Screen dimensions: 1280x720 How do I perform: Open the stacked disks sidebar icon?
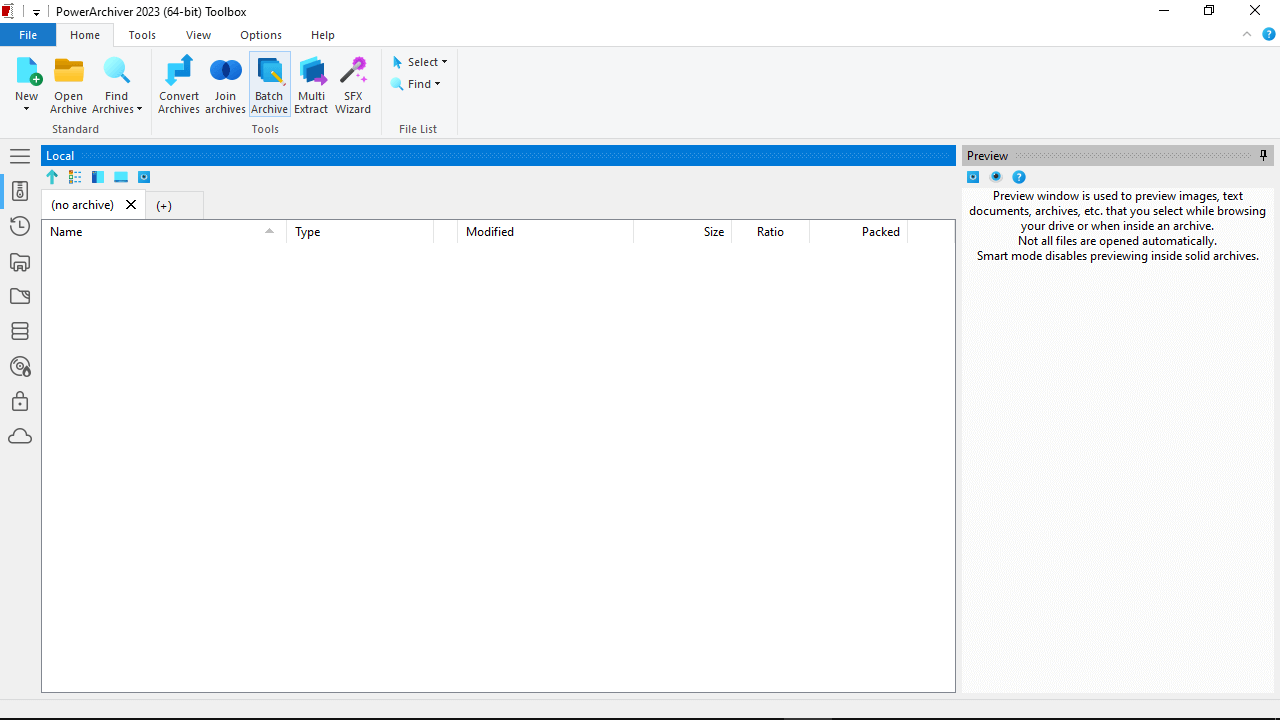(20, 331)
